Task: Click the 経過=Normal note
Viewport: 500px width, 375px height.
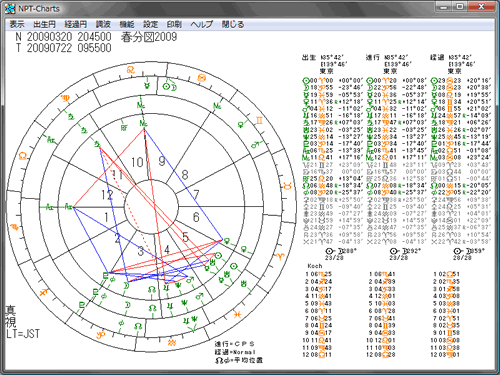Action: pos(235,352)
